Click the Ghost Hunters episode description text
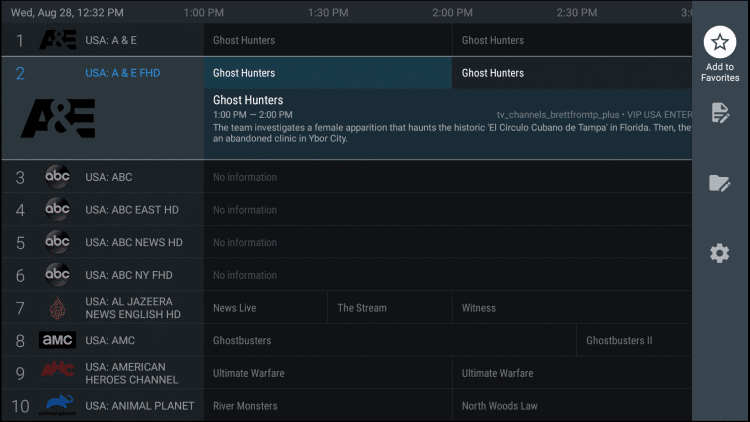Image resolution: width=750 pixels, height=422 pixels. point(452,133)
